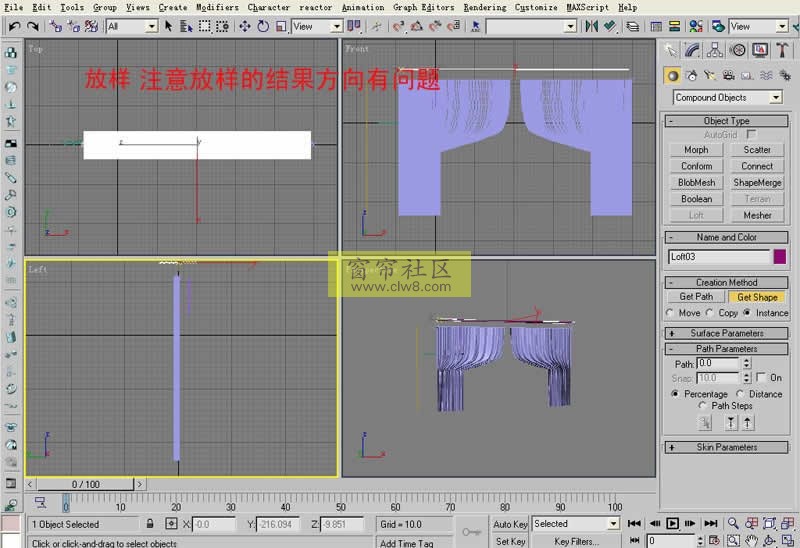This screenshot has height=548, width=800.
Task: Click the ShapeMerge button
Action: (757, 183)
